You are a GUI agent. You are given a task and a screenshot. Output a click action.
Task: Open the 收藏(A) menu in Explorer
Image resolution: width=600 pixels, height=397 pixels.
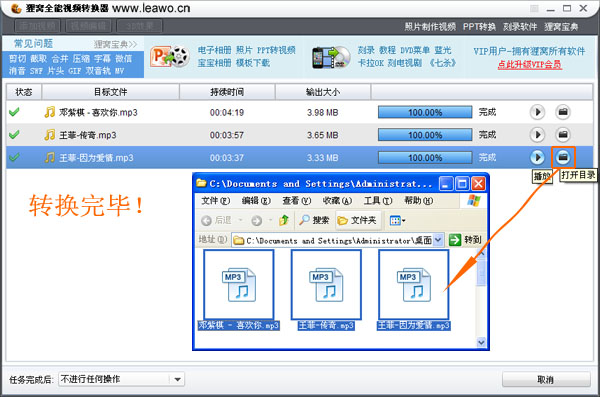coord(337,201)
